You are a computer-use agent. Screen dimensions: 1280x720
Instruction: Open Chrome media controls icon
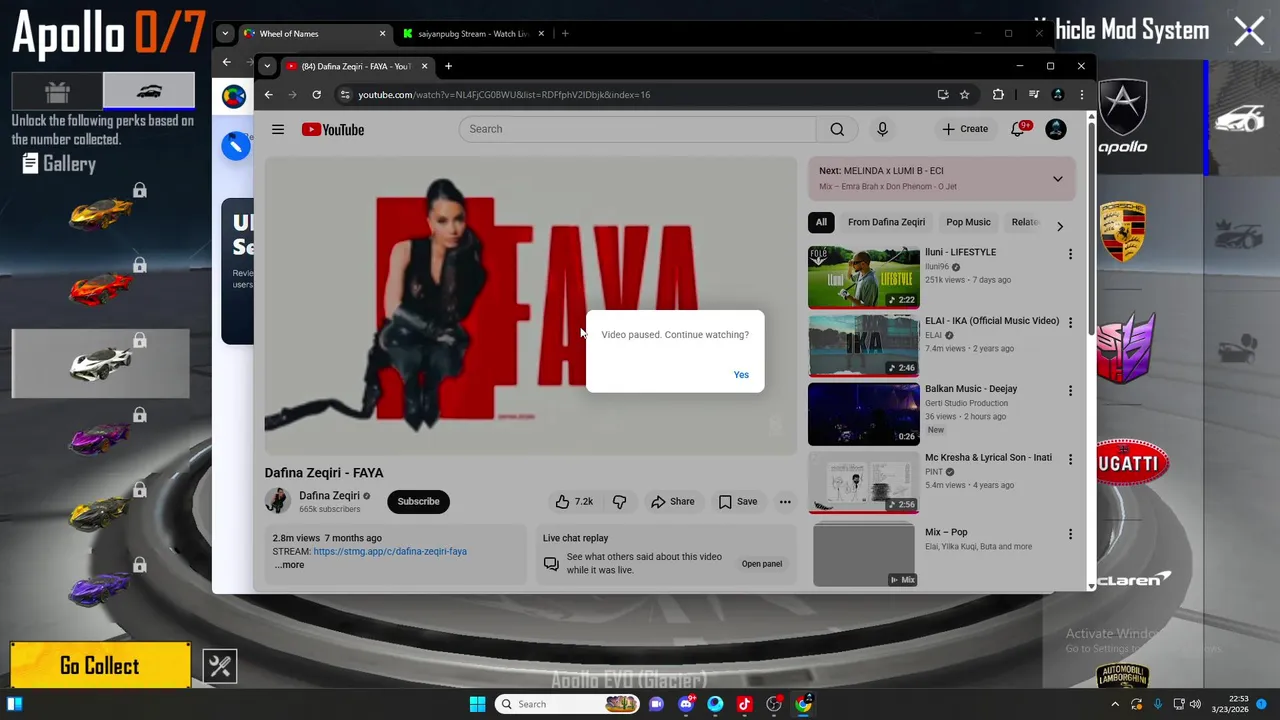point(1034,94)
